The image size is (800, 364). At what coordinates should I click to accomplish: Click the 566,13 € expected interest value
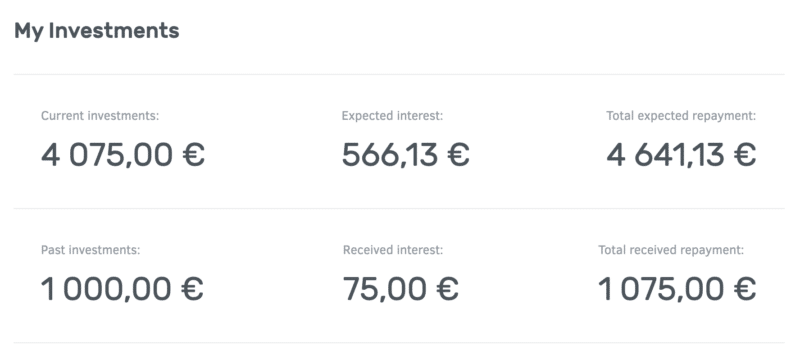[x=406, y=154]
